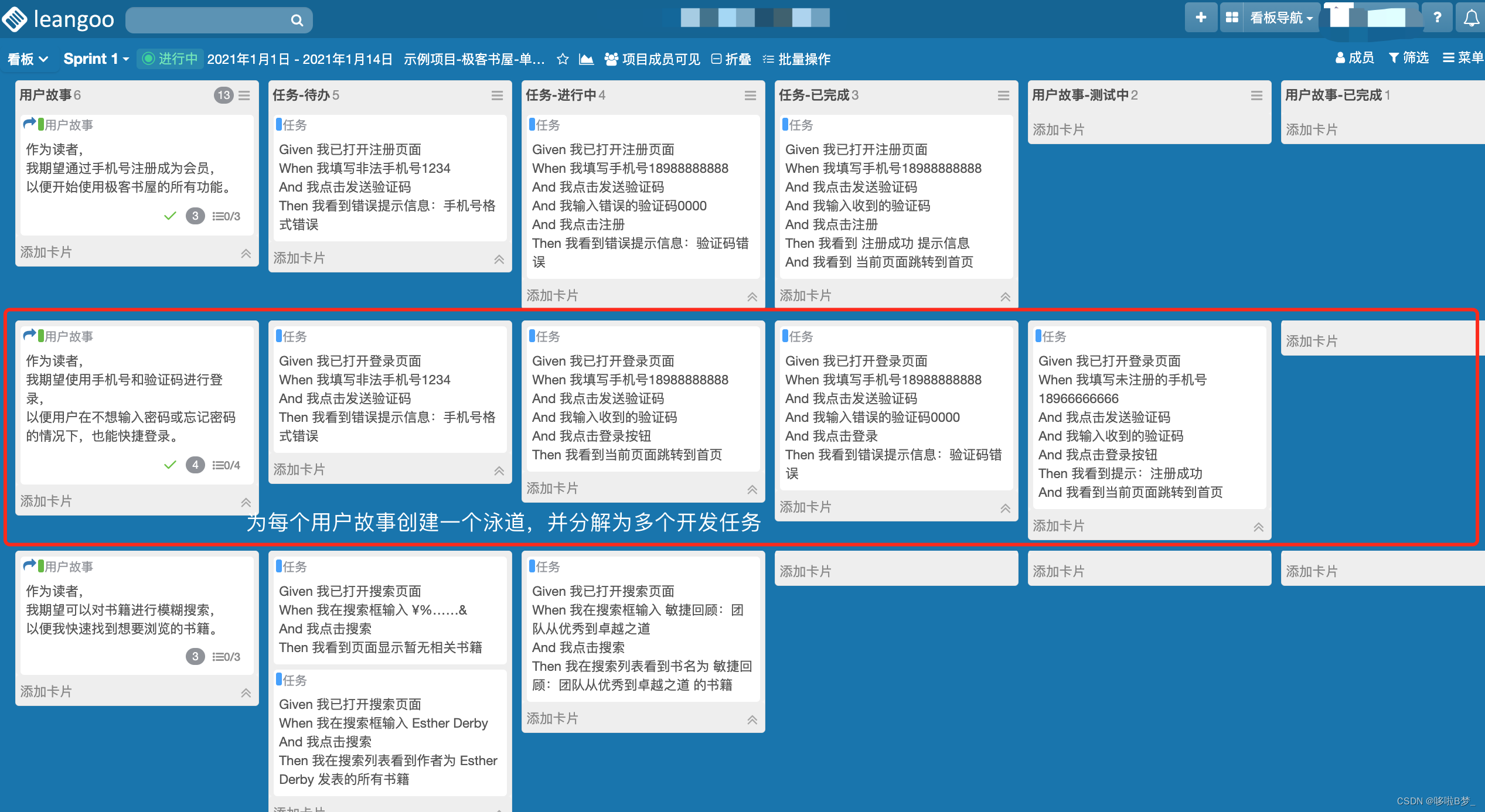Click 项目成员可见 visibility setting
Viewport: 1485px width, 812px height.
point(652,59)
